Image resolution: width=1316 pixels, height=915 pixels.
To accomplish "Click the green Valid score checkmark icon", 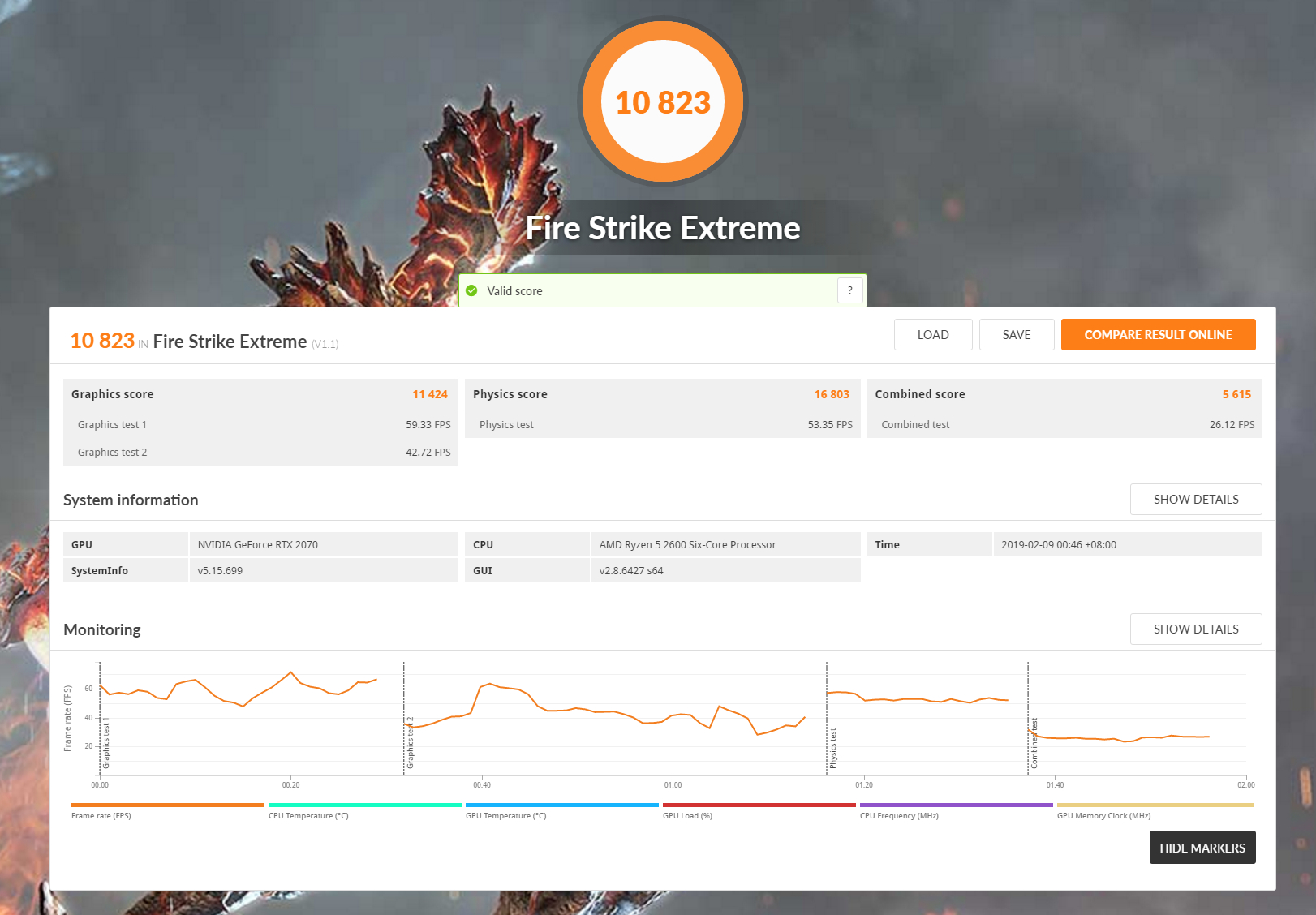I will tap(471, 290).
